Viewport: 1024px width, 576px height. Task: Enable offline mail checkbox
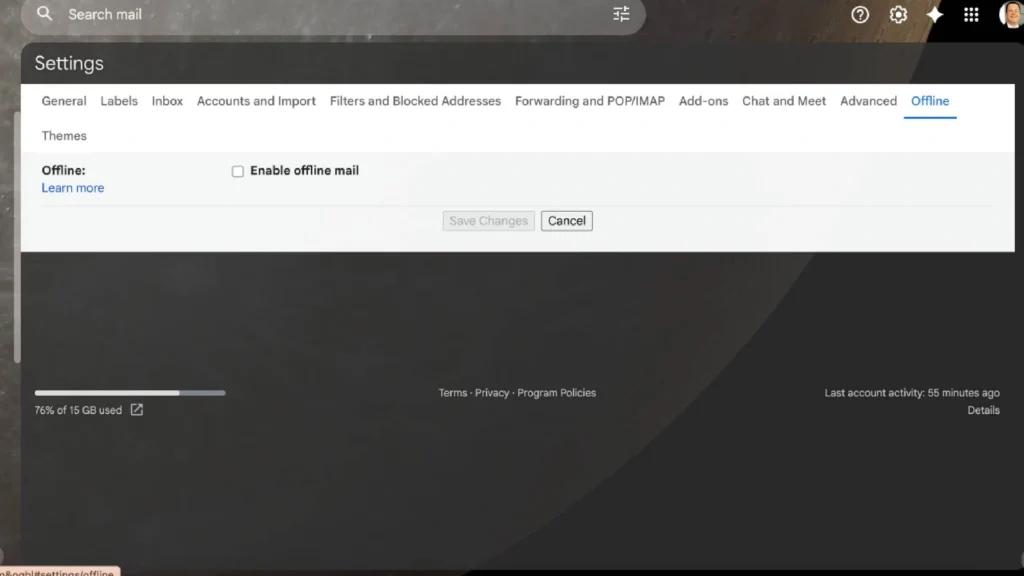pos(238,171)
